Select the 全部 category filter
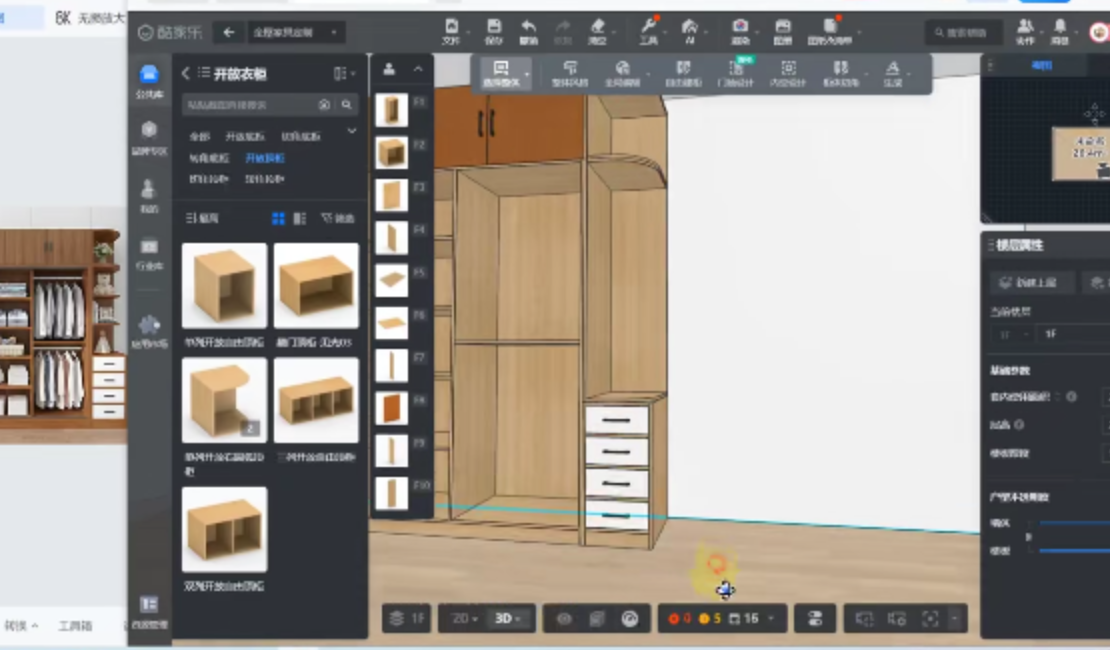This screenshot has width=1110, height=650. [200, 136]
